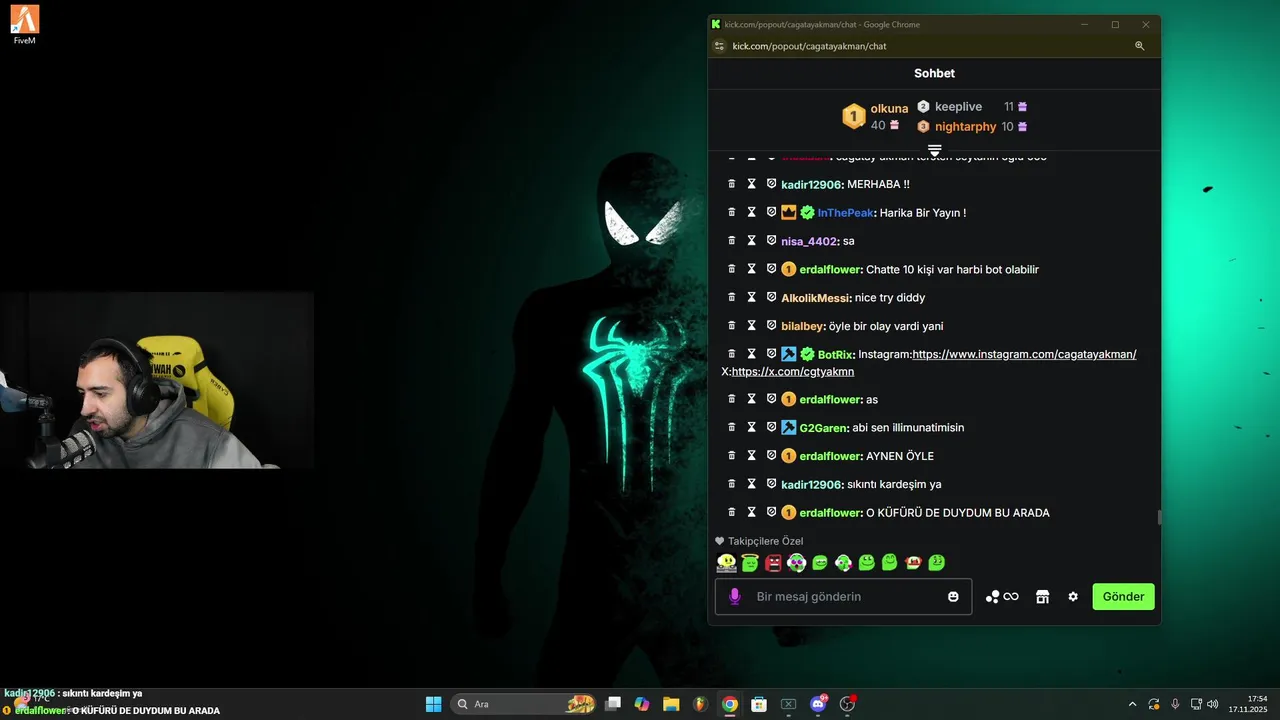Hourglass icon on AlkolikMessi's "nice try diddy" row
Image resolution: width=1280 pixels, height=720 pixels.
[x=751, y=297]
